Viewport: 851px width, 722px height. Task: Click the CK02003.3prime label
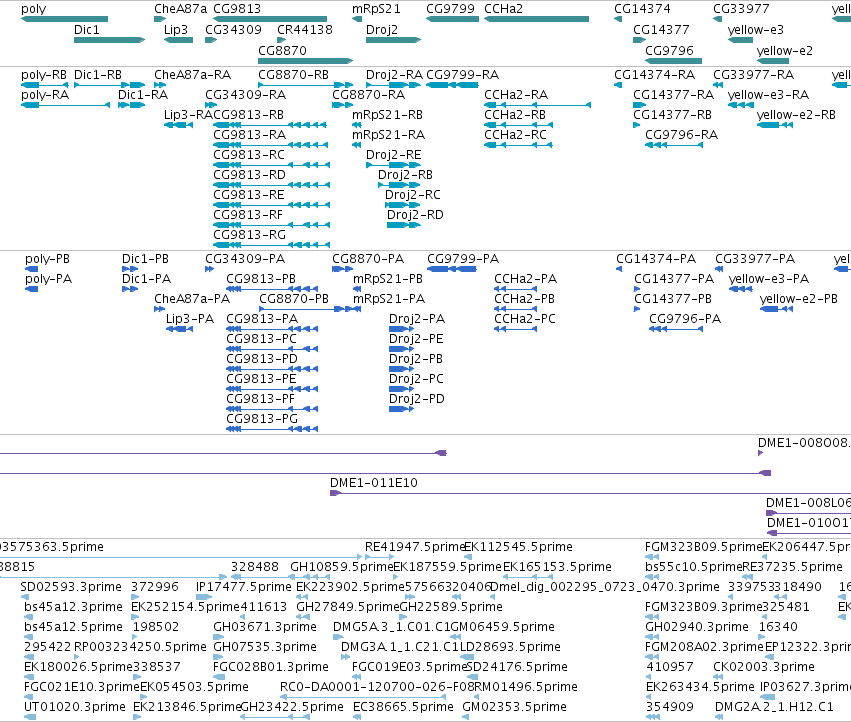coord(764,666)
